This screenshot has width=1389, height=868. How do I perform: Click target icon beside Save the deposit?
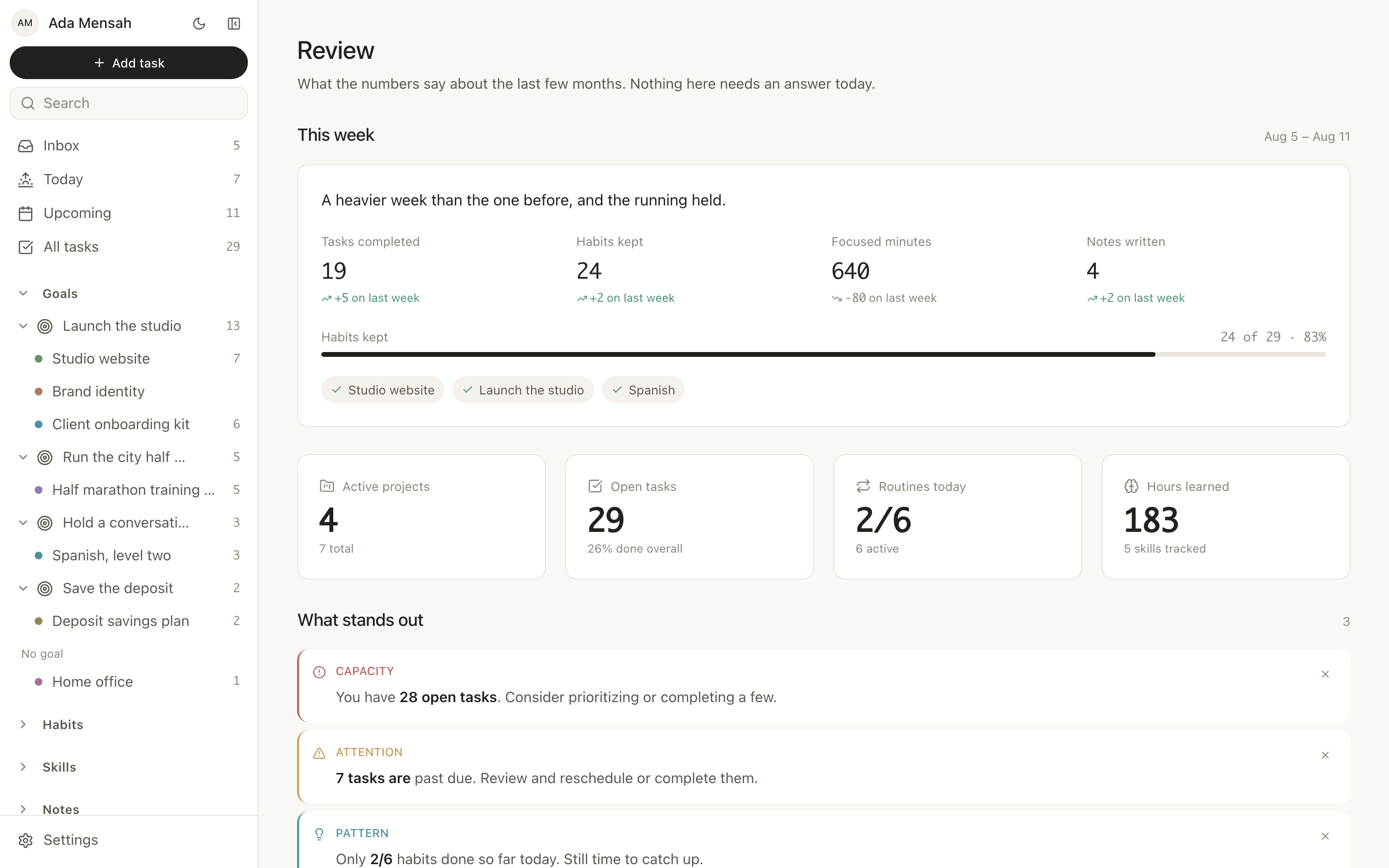pyautogui.click(x=45, y=588)
